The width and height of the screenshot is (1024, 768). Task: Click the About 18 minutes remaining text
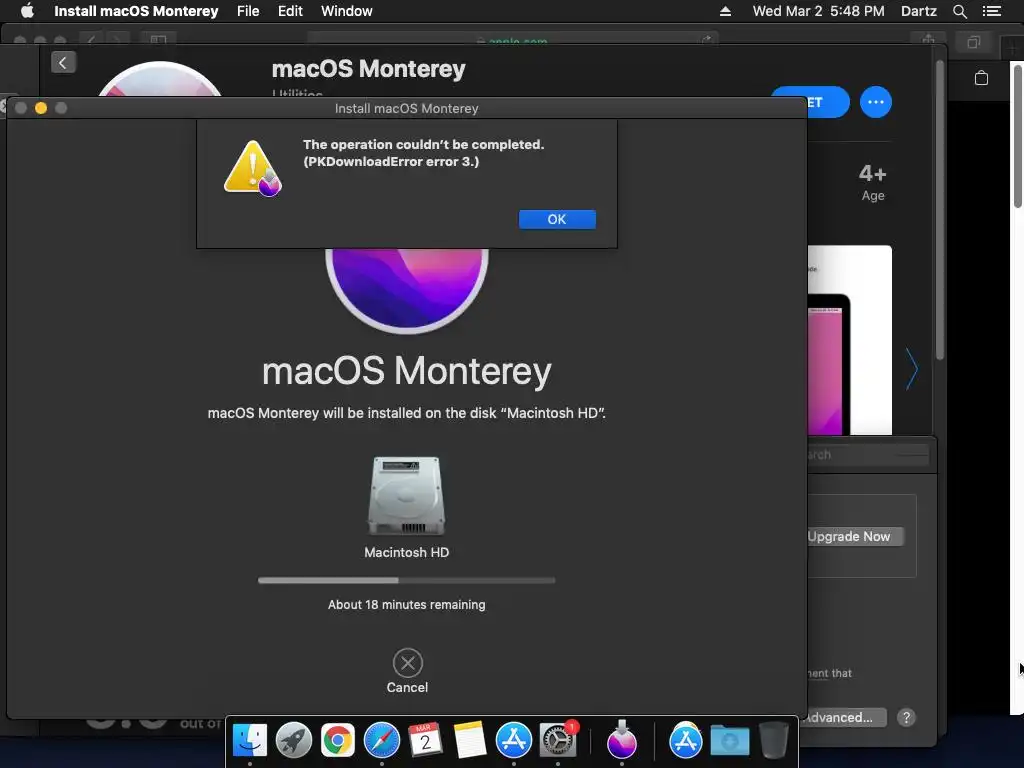coord(406,605)
